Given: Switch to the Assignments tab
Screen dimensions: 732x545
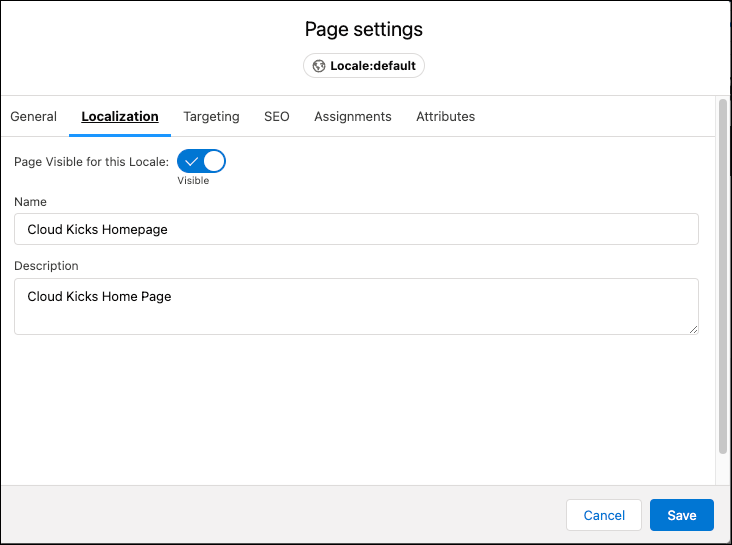Looking at the screenshot, I should click(x=353, y=116).
